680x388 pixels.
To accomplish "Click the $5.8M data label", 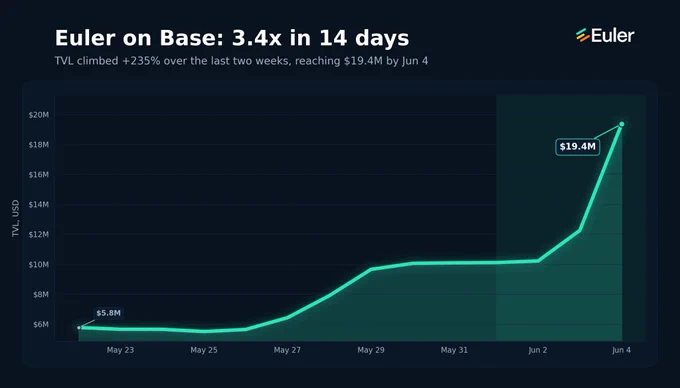I will [x=108, y=313].
